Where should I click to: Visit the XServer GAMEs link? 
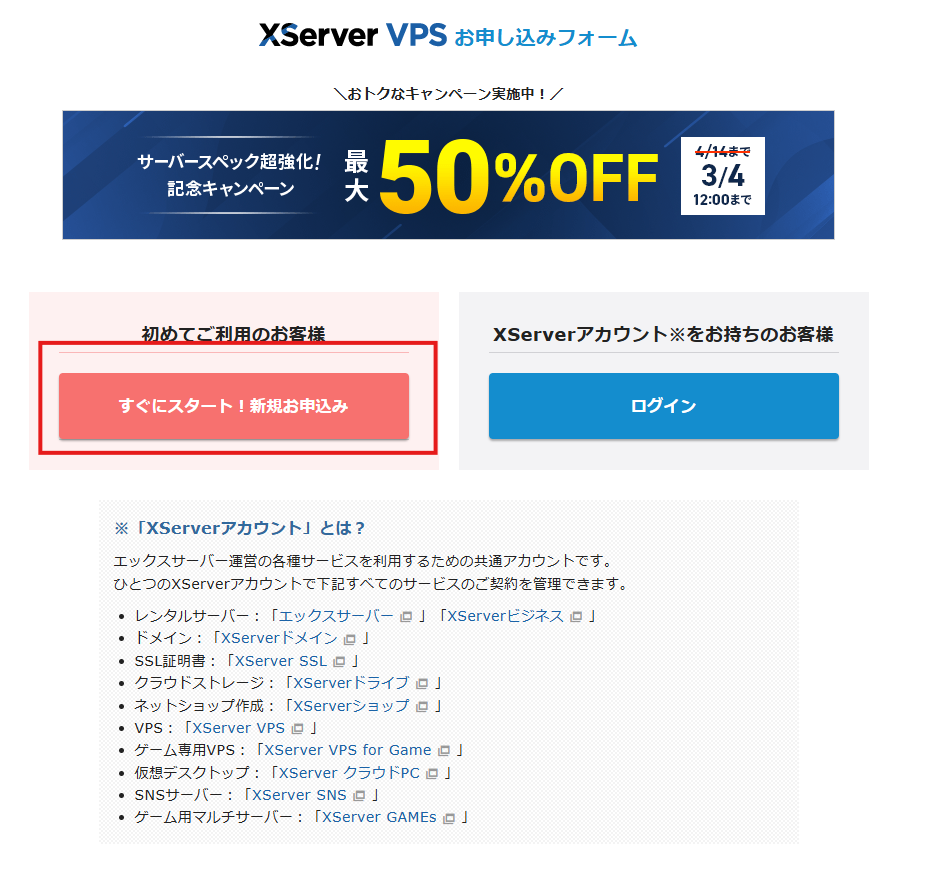click(379, 817)
